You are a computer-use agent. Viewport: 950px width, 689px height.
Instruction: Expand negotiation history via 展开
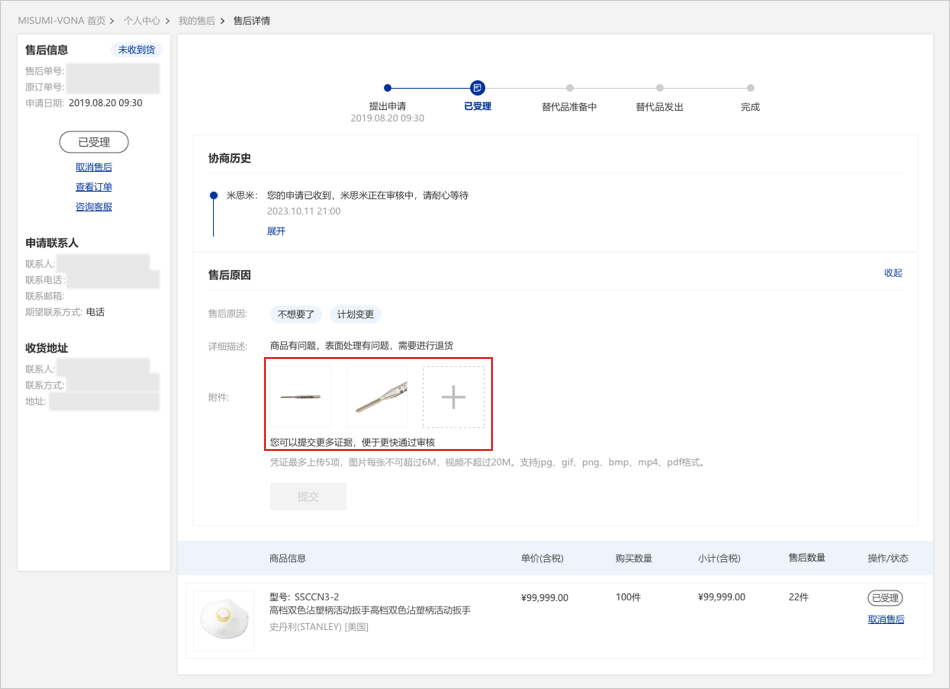[x=276, y=231]
